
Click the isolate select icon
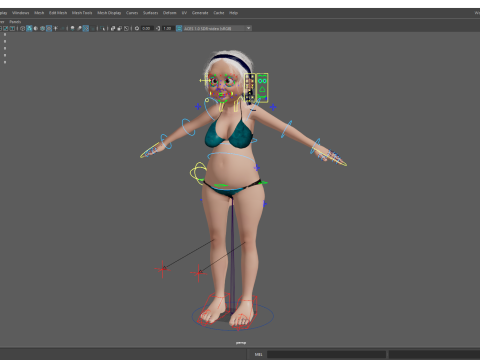click(x=102, y=28)
